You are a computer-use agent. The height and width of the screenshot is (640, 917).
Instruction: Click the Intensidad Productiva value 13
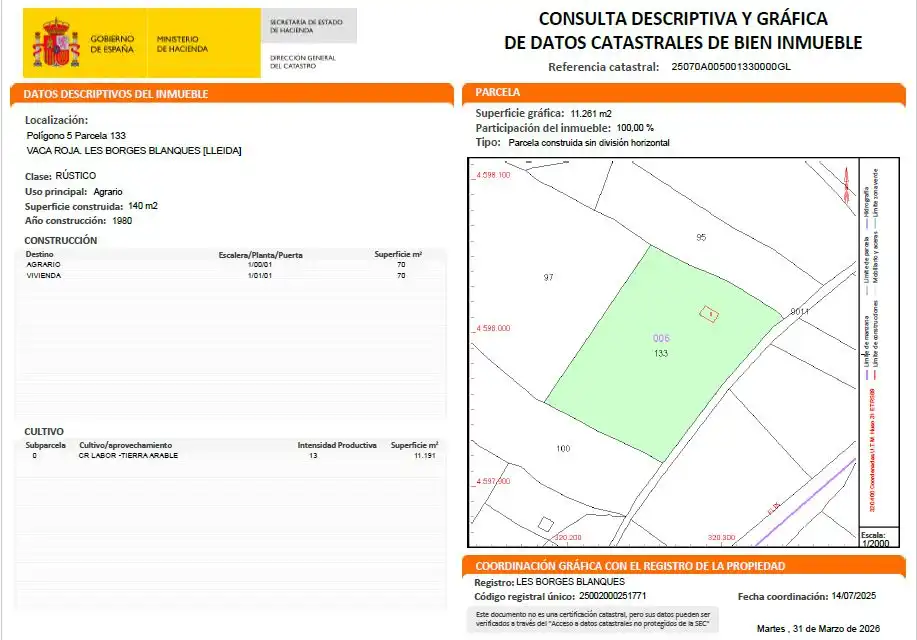pos(313,456)
